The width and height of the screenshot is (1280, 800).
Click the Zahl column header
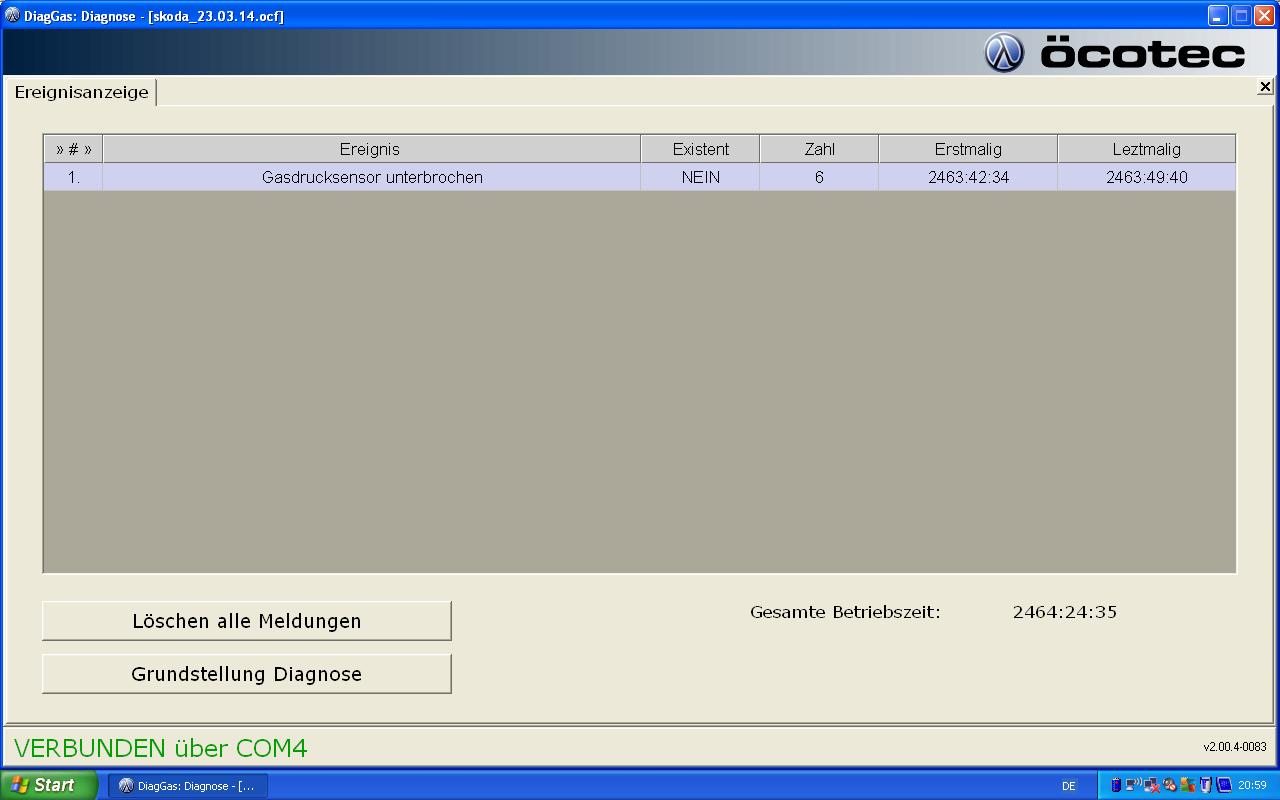[819, 149]
